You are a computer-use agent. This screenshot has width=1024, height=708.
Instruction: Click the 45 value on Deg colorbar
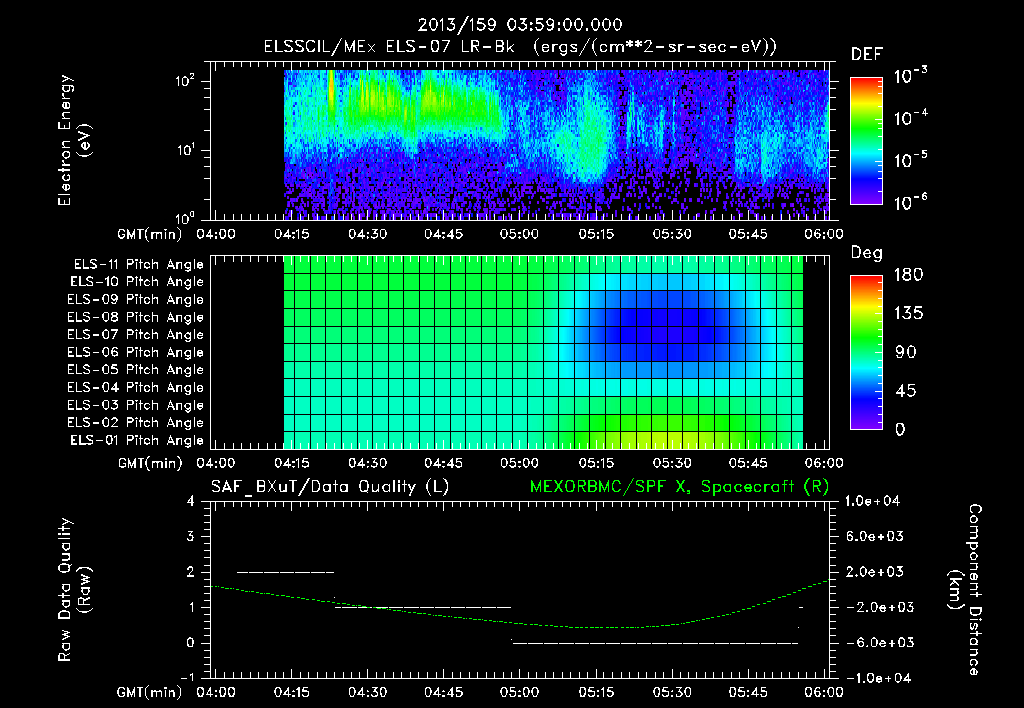click(x=904, y=391)
